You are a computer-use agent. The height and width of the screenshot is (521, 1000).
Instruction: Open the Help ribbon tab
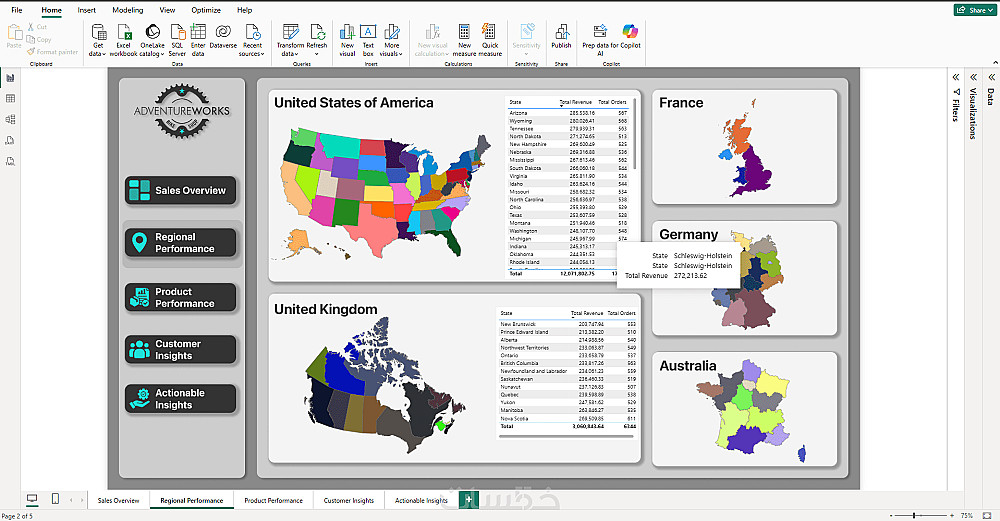[244, 10]
